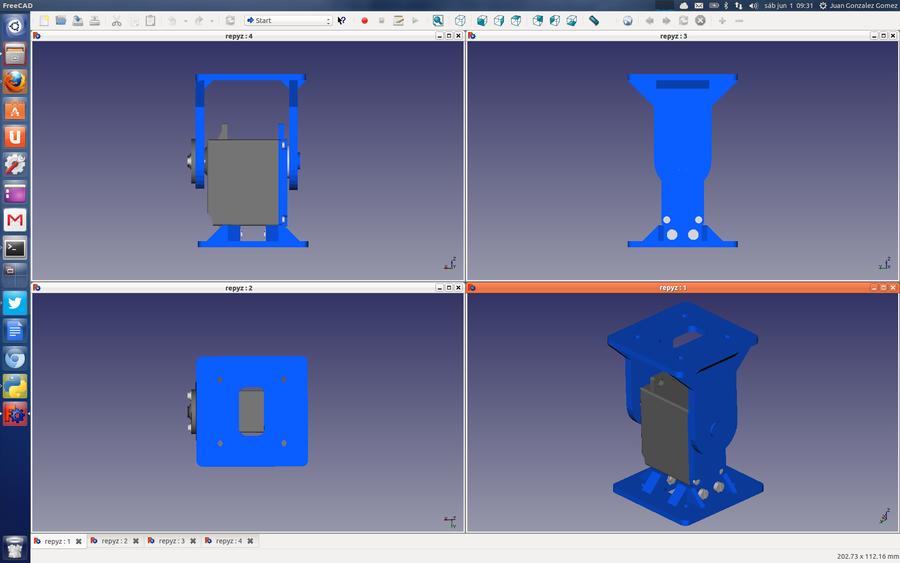
Task: Open the Start workbench dropdown
Action: point(288,20)
